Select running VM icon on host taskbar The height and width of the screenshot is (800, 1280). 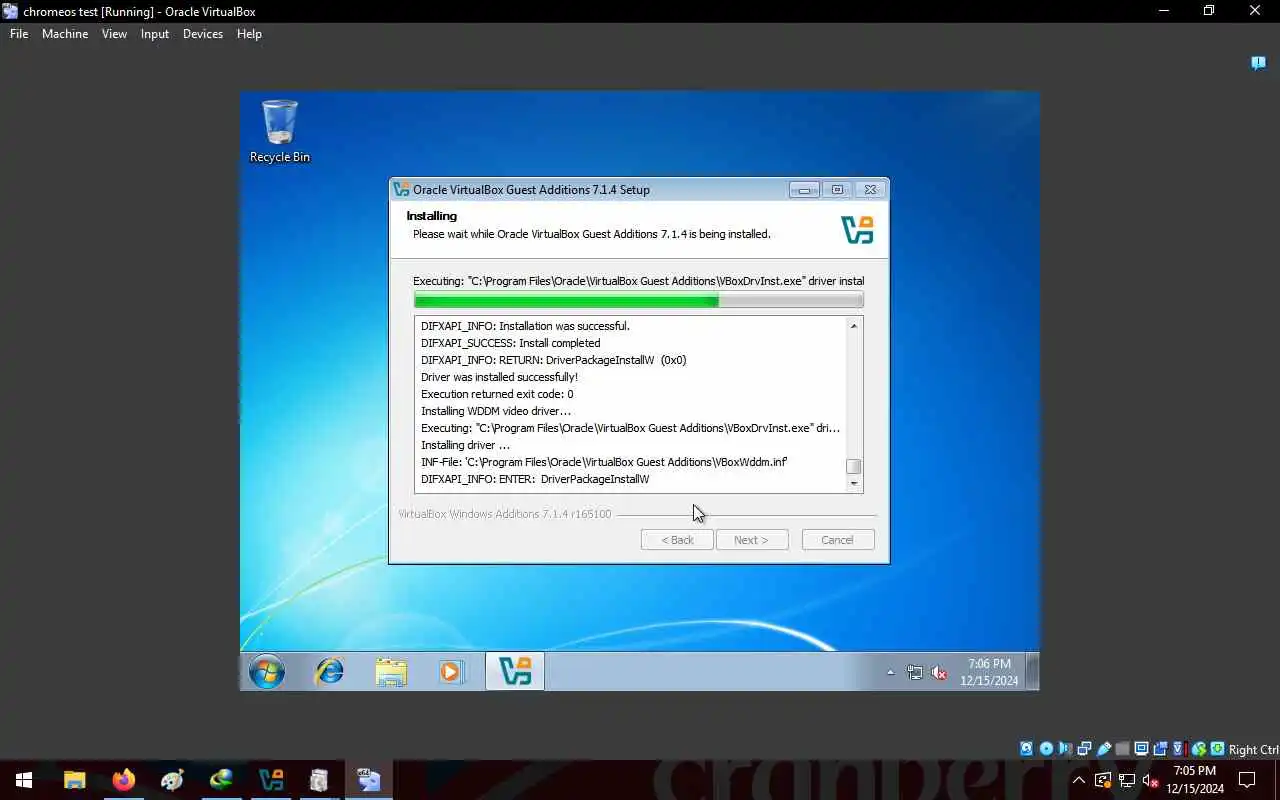point(368,780)
